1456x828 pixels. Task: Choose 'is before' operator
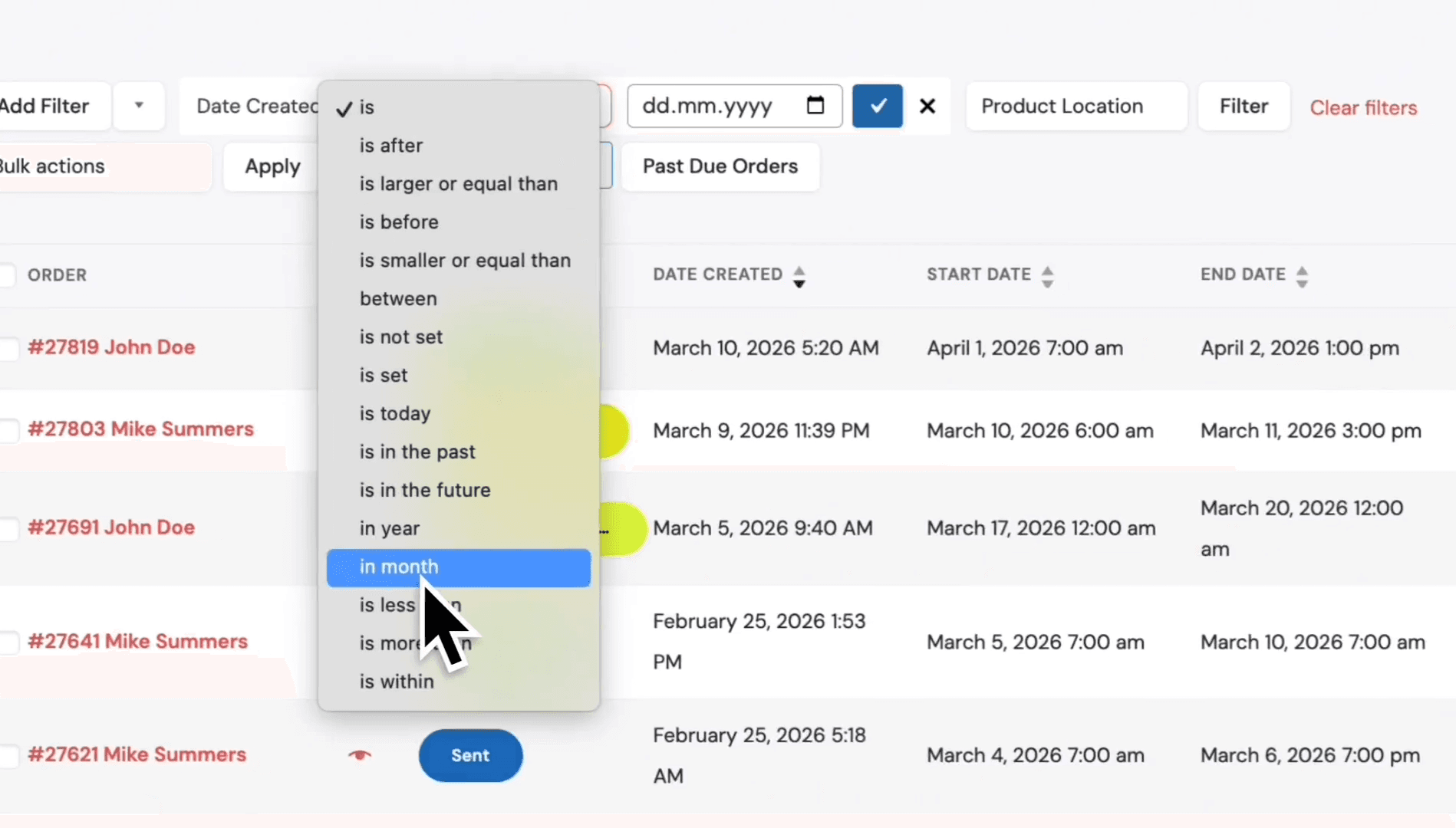click(x=459, y=222)
